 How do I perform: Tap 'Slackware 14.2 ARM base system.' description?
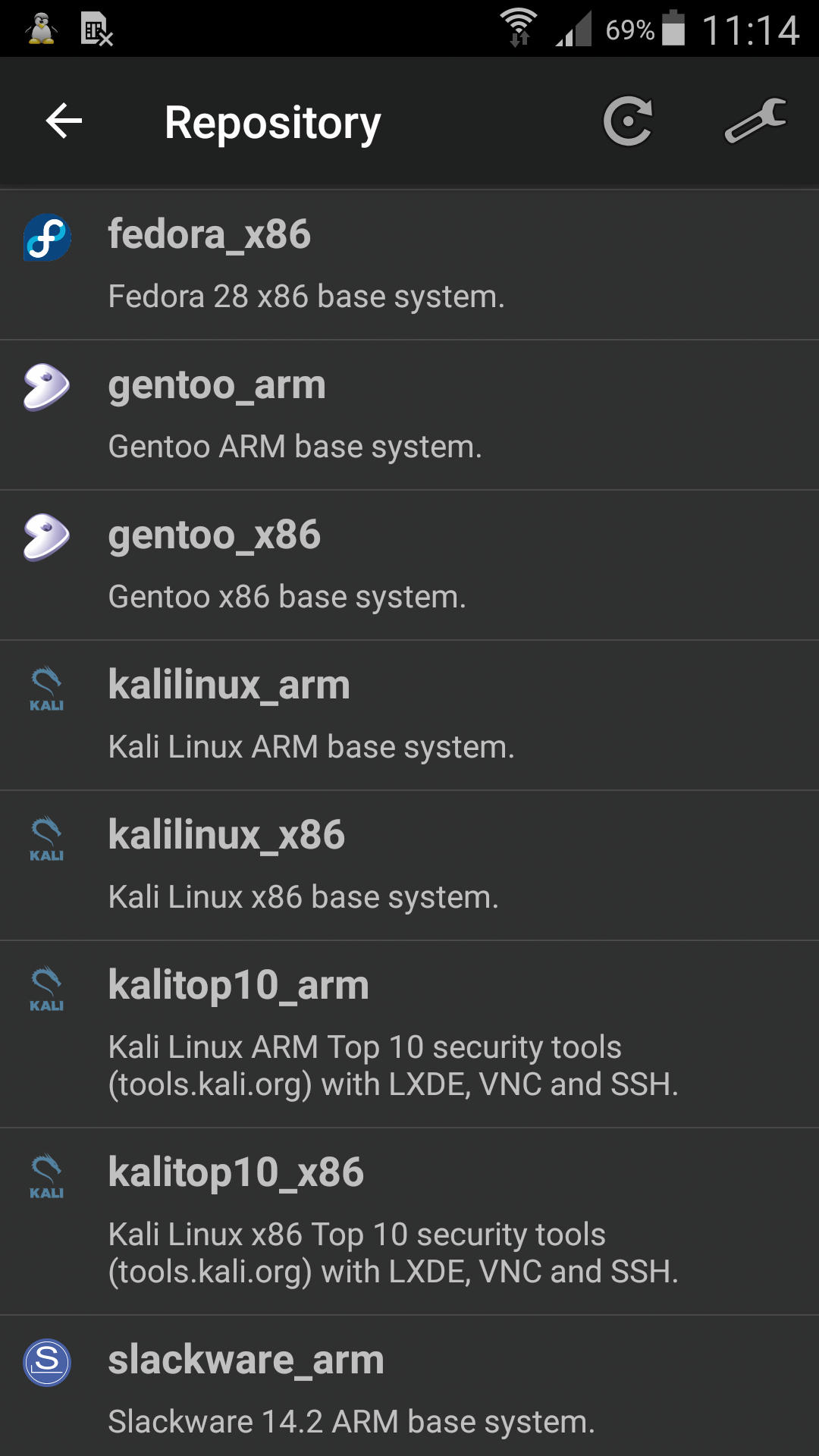click(x=351, y=1422)
